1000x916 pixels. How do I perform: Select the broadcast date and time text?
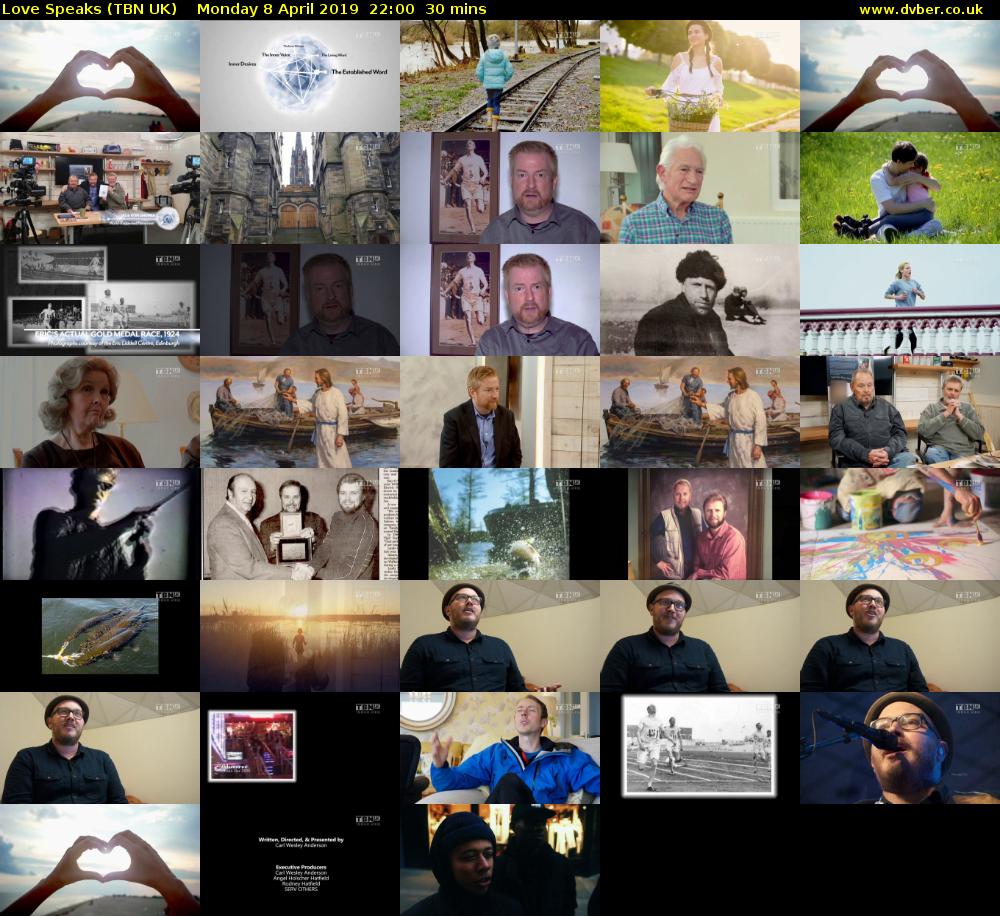click(342, 9)
